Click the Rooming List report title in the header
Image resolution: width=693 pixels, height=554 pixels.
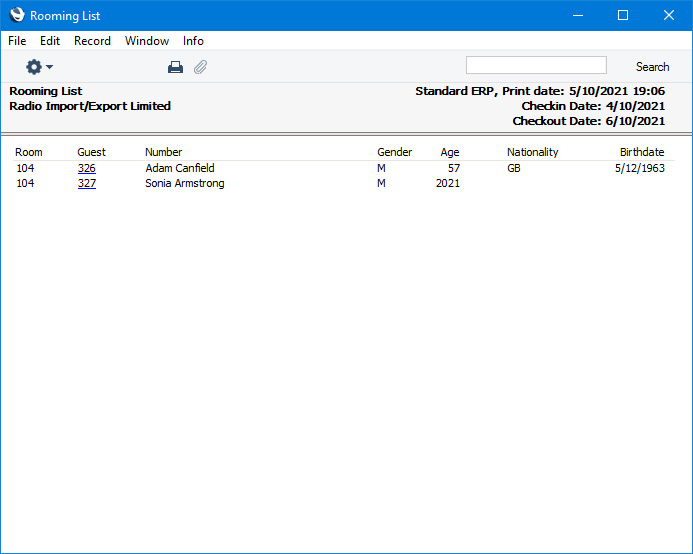click(x=46, y=91)
